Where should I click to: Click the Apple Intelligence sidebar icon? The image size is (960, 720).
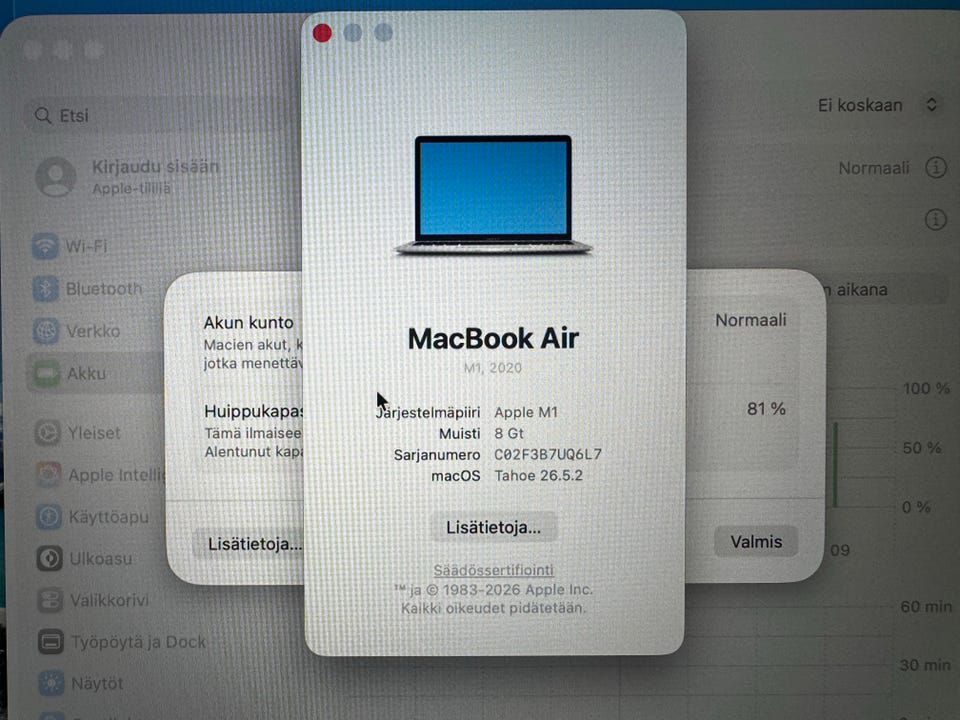coord(48,474)
